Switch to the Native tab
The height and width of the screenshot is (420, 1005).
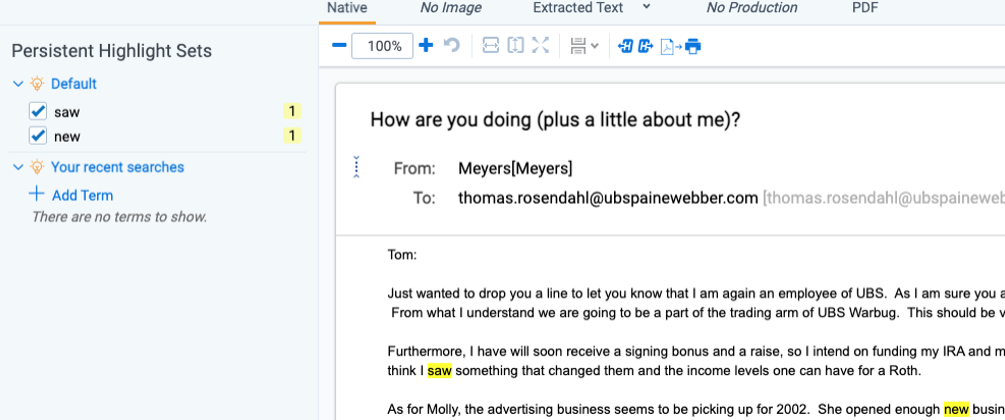tap(347, 8)
